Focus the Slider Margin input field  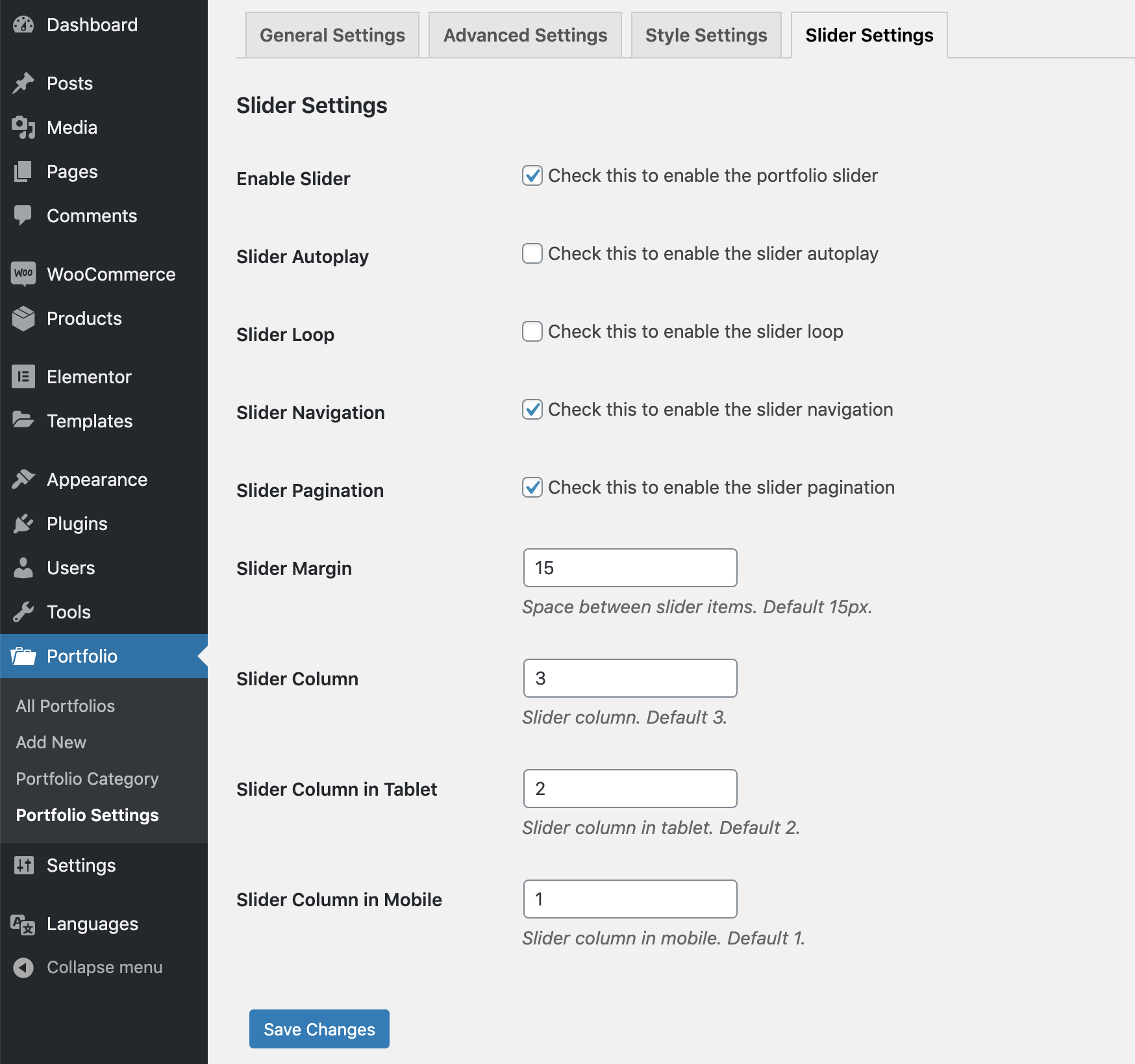point(630,568)
